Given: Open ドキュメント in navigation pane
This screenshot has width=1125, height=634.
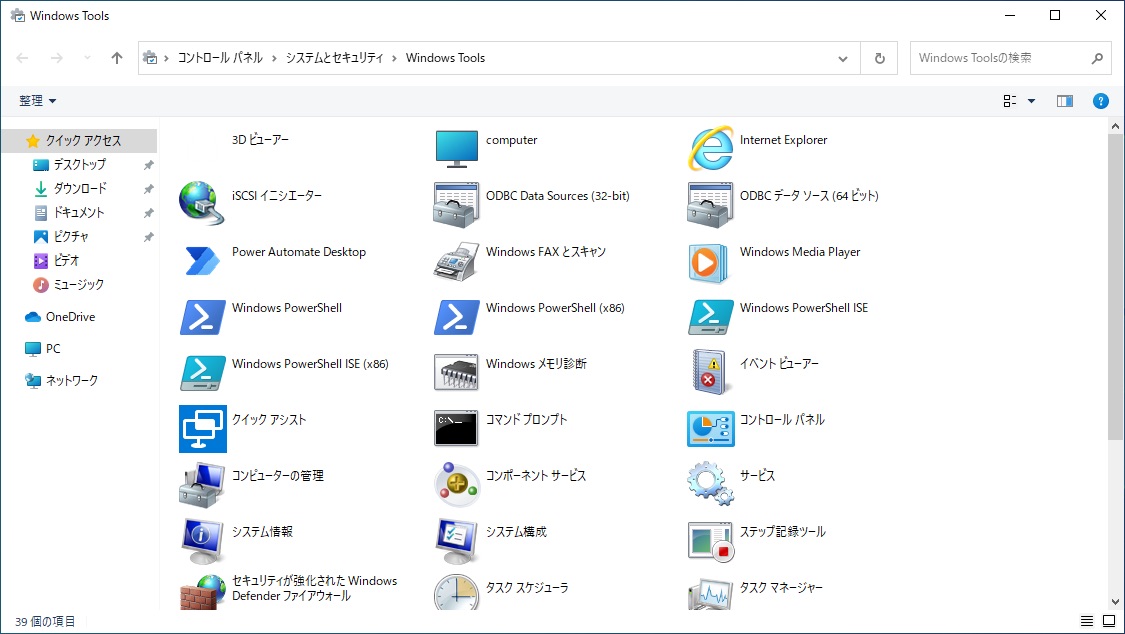Looking at the screenshot, I should (79, 212).
